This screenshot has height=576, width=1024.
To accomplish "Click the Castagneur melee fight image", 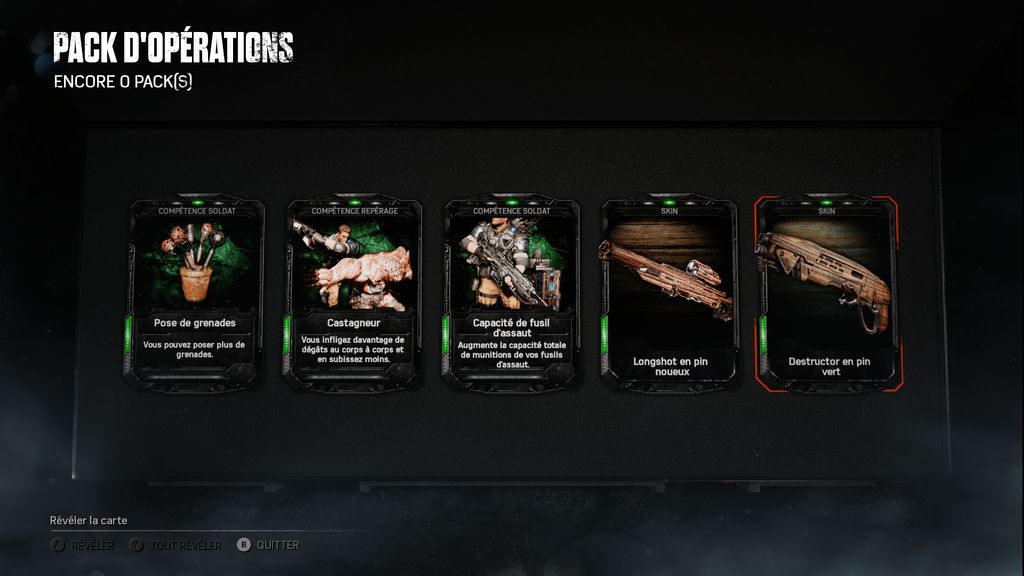I will [x=353, y=264].
